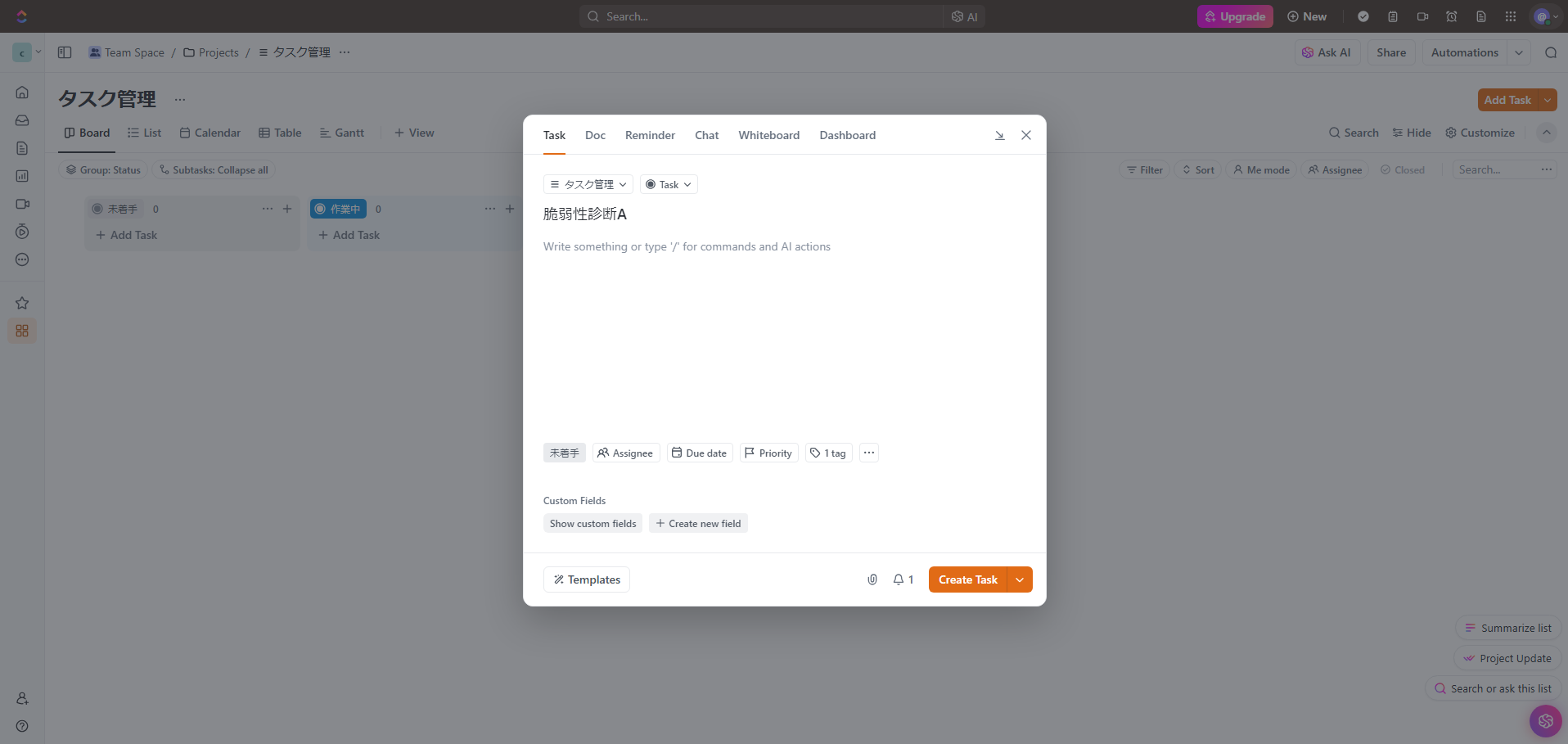
Task: Open the comments chat icon beside Automations
Action: click(1550, 52)
